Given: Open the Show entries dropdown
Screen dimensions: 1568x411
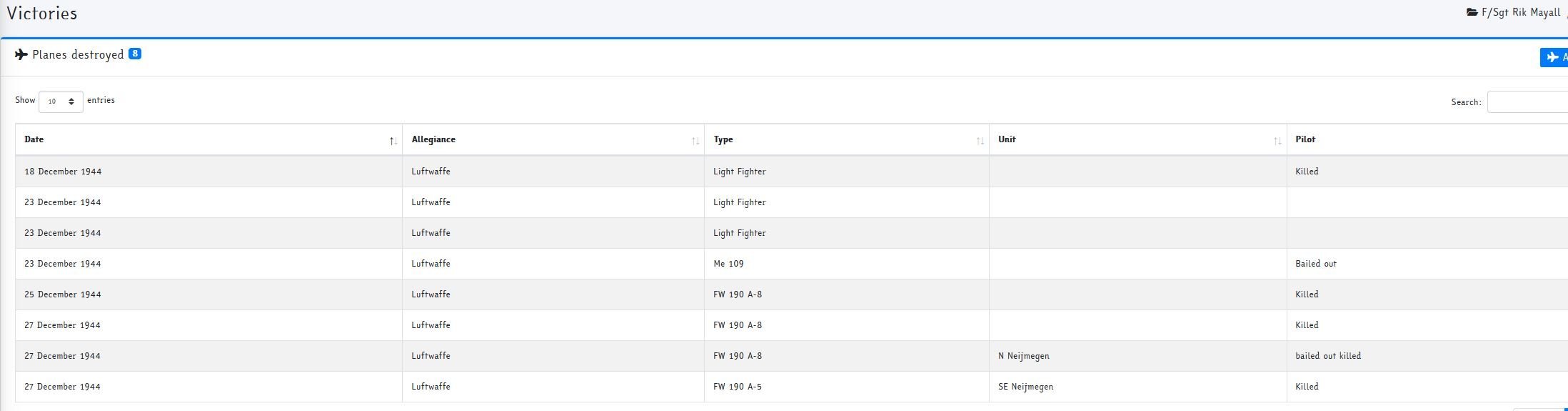Looking at the screenshot, I should click(x=61, y=101).
